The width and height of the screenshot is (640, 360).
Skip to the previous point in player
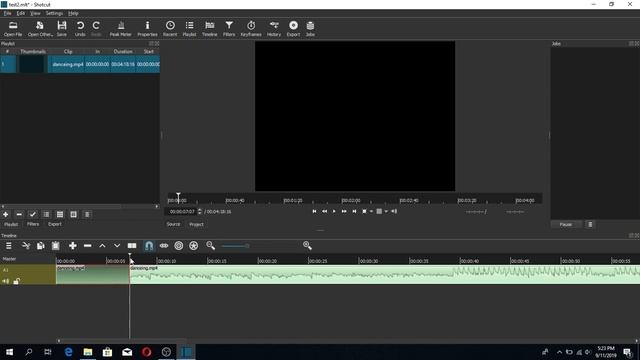pyautogui.click(x=314, y=211)
